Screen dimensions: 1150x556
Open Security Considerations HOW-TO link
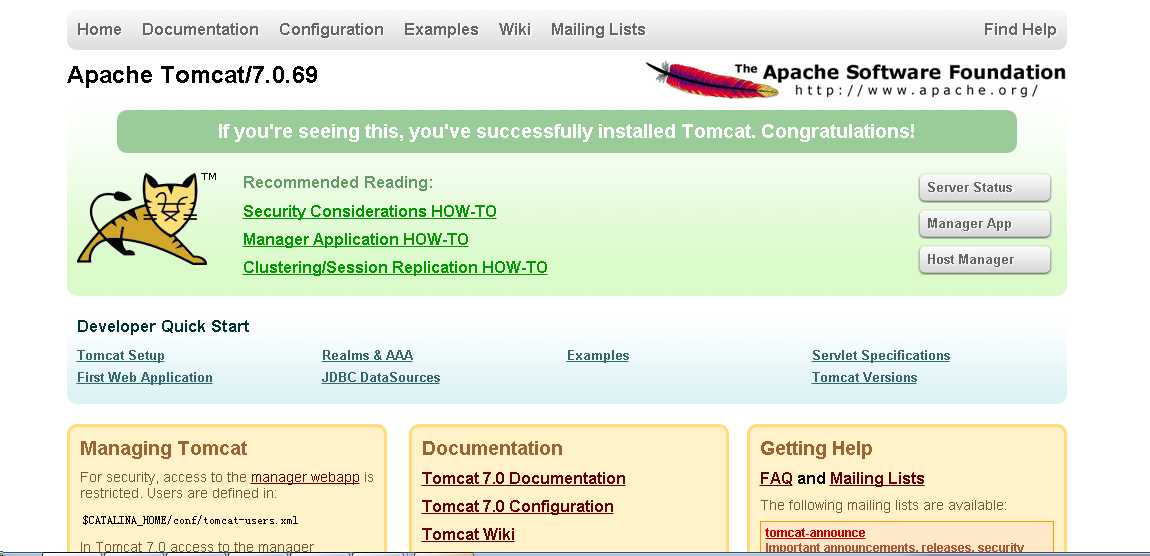(370, 211)
